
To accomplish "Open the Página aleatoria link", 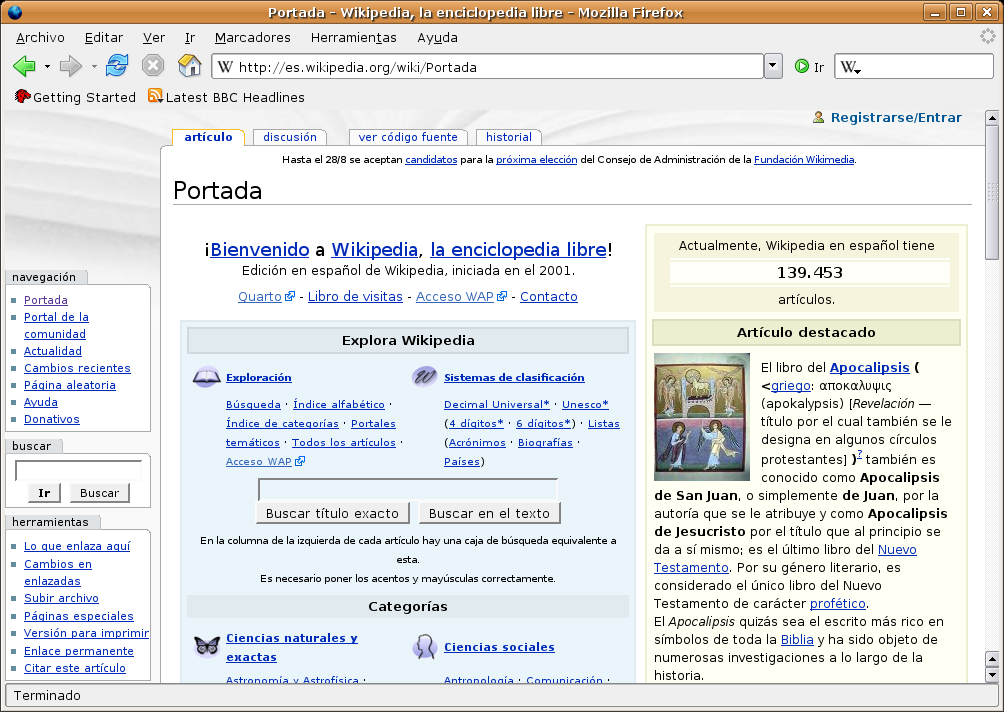I will tap(70, 385).
